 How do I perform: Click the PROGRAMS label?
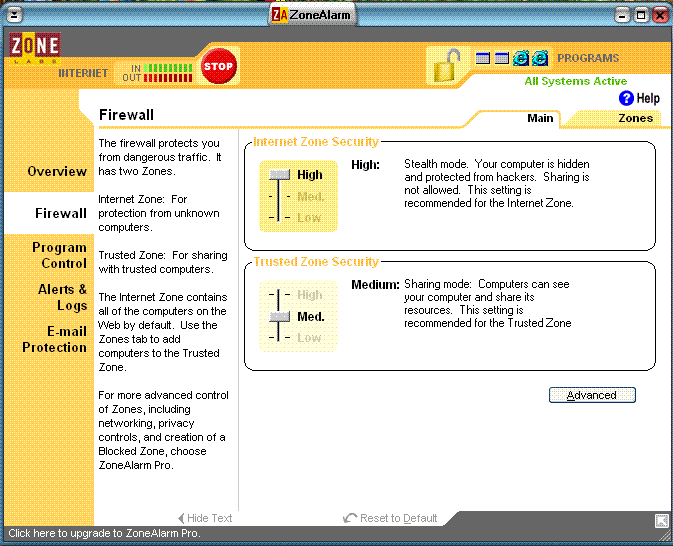pos(588,58)
